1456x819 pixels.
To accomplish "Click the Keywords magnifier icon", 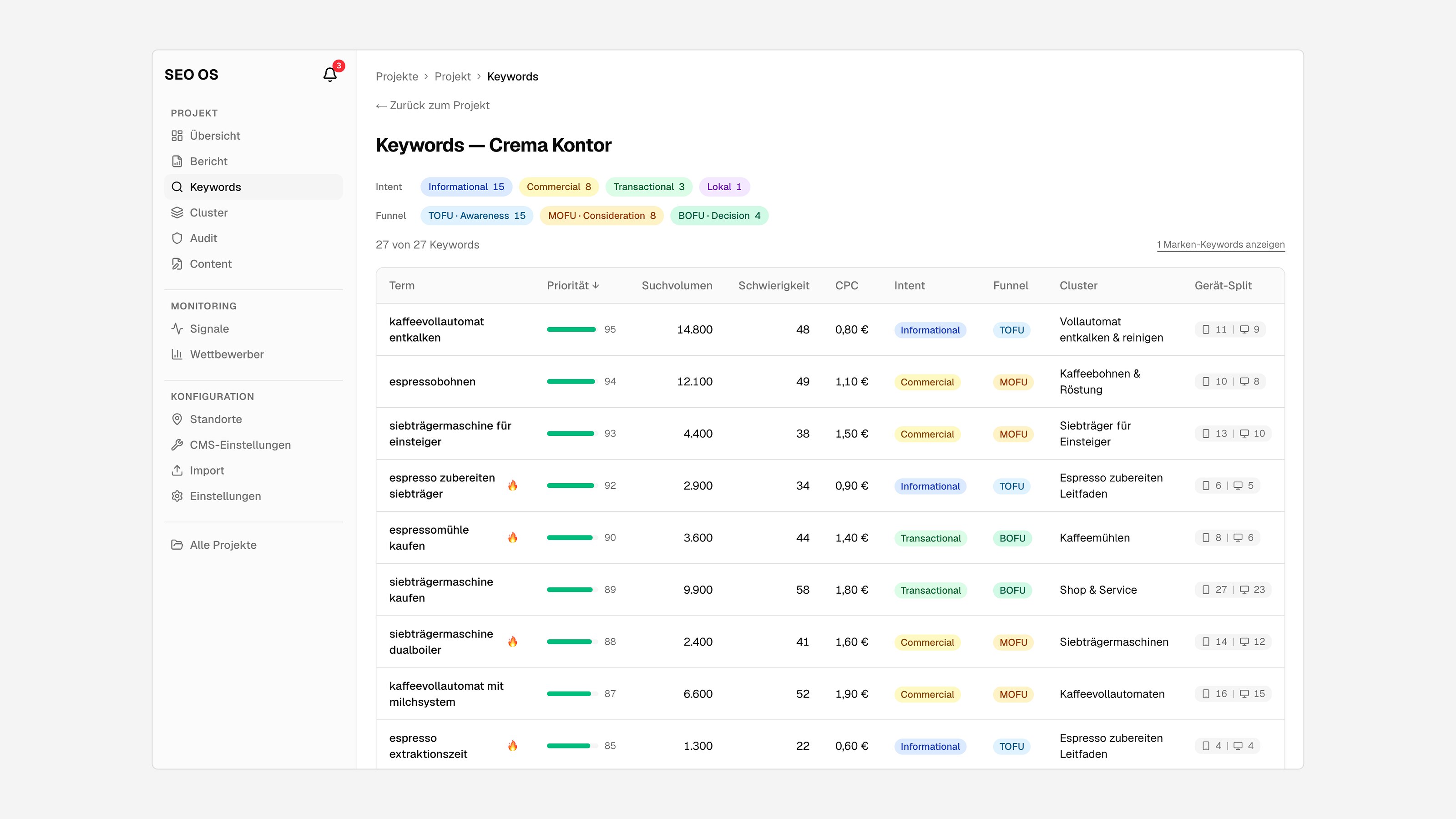I will tap(177, 187).
